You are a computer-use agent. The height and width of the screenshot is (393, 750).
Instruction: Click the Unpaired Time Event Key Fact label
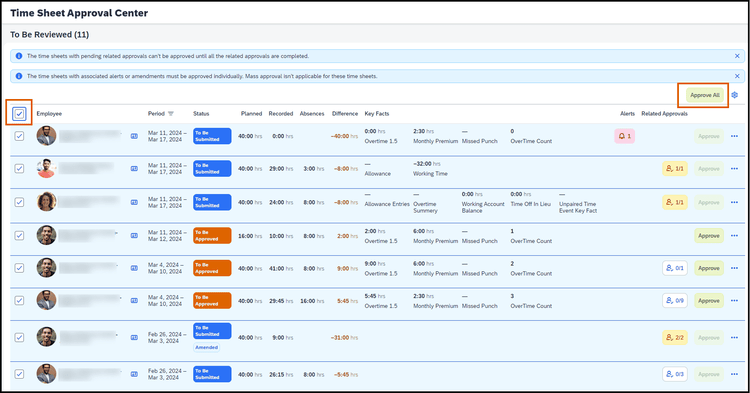coord(578,207)
